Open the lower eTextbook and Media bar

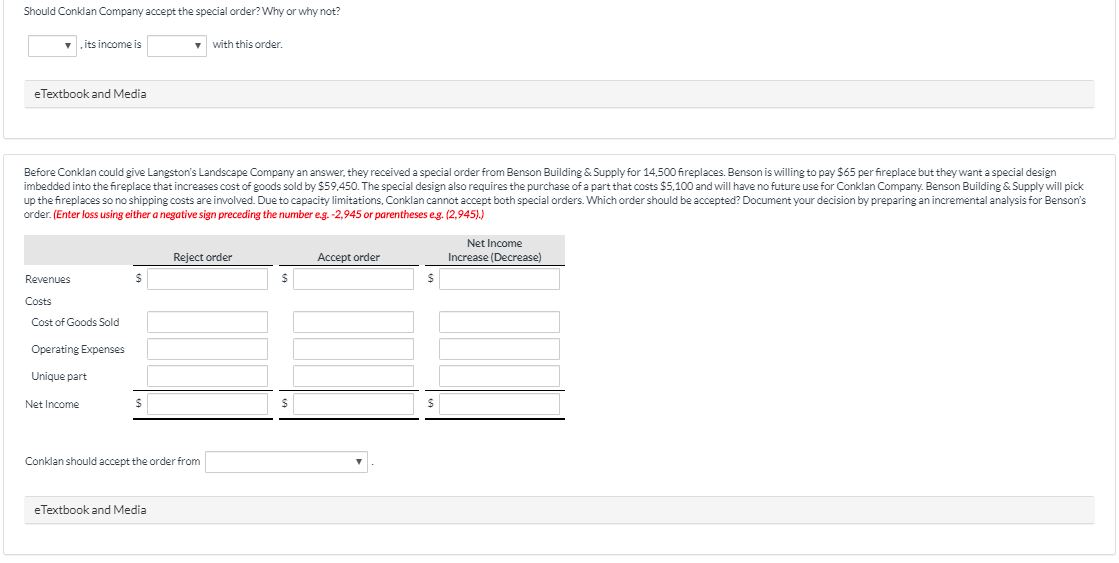pyautogui.click(x=560, y=510)
